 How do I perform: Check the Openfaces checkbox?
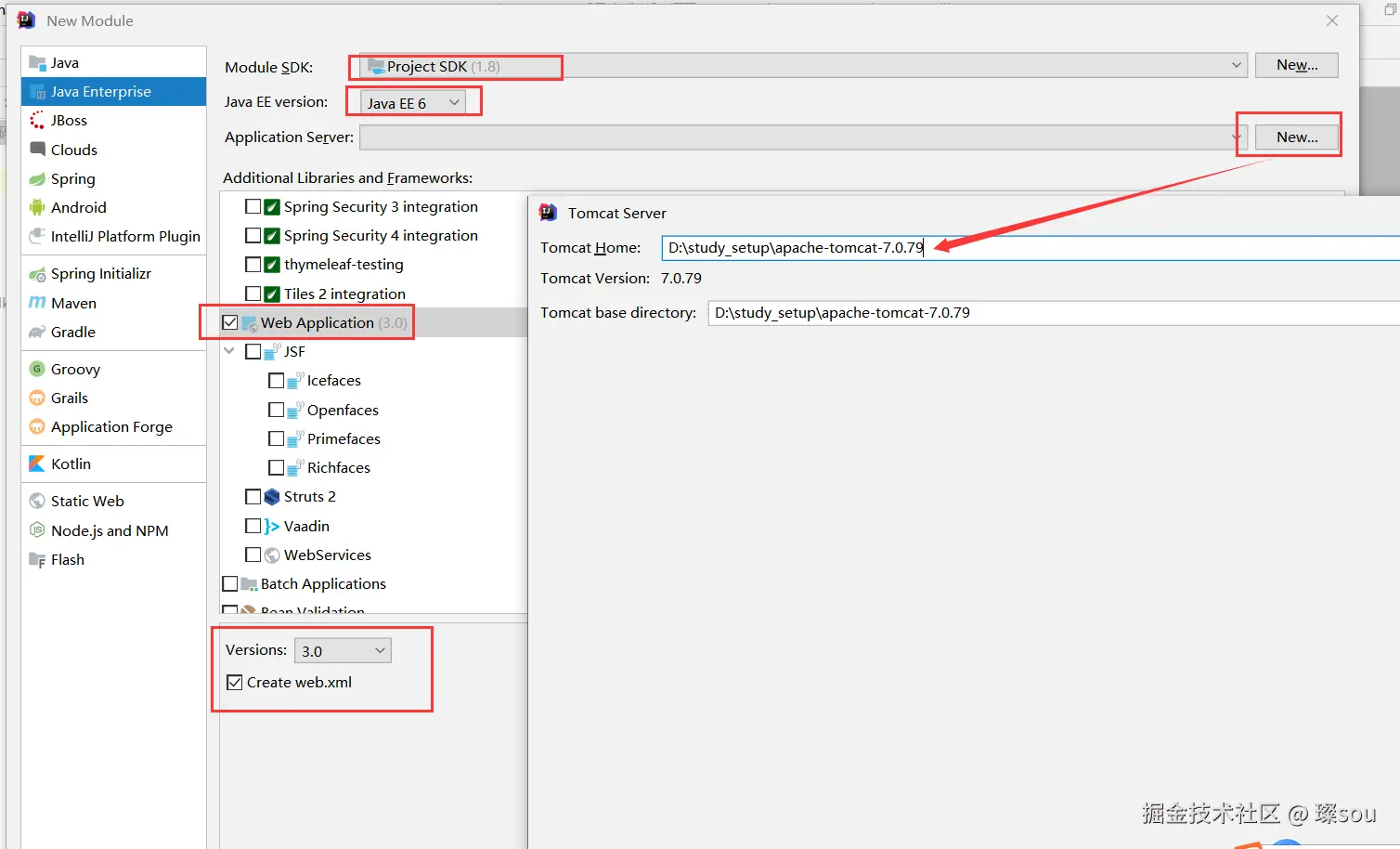click(276, 410)
